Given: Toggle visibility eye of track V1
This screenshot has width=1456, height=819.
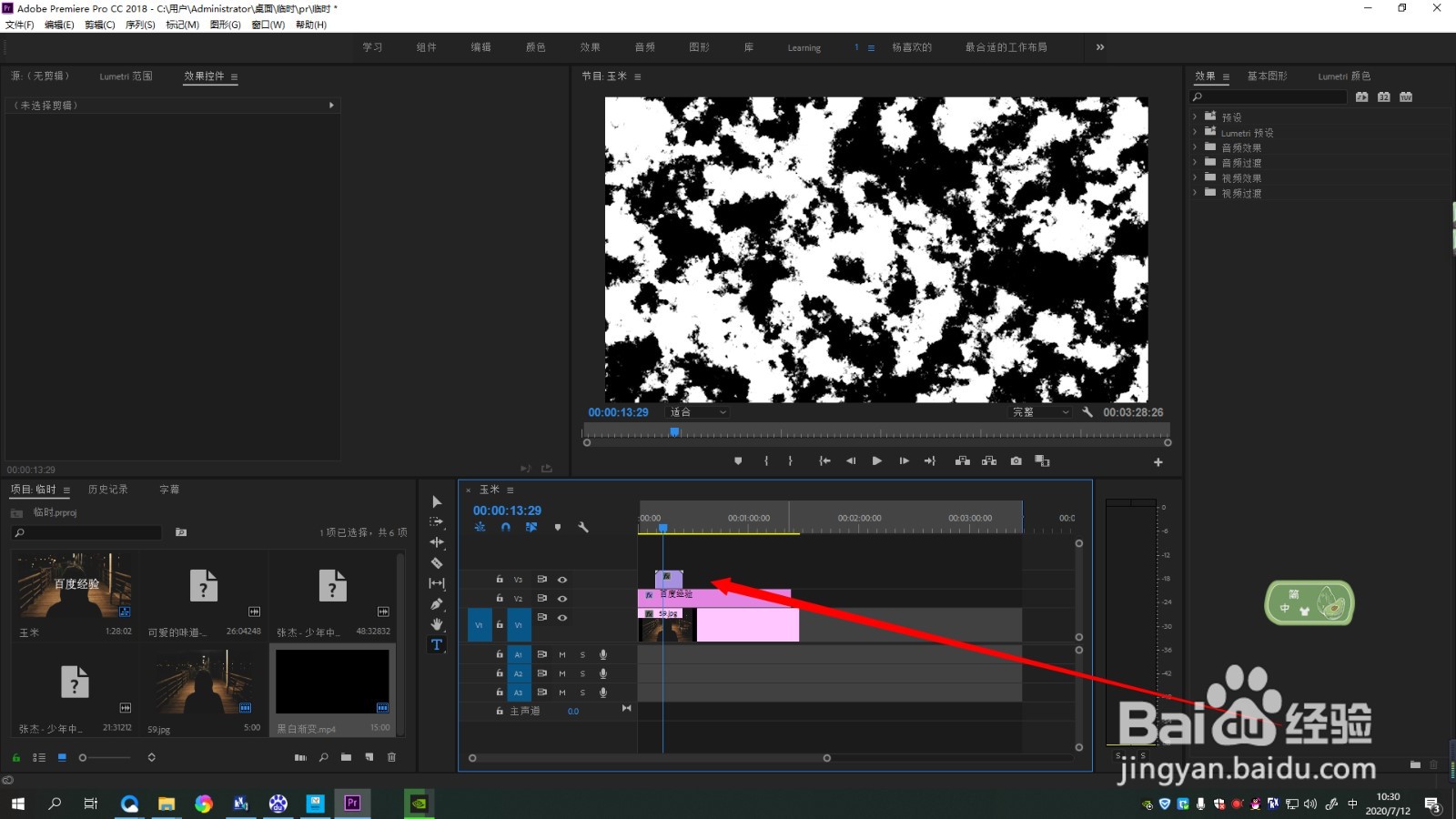Looking at the screenshot, I should pos(562,618).
